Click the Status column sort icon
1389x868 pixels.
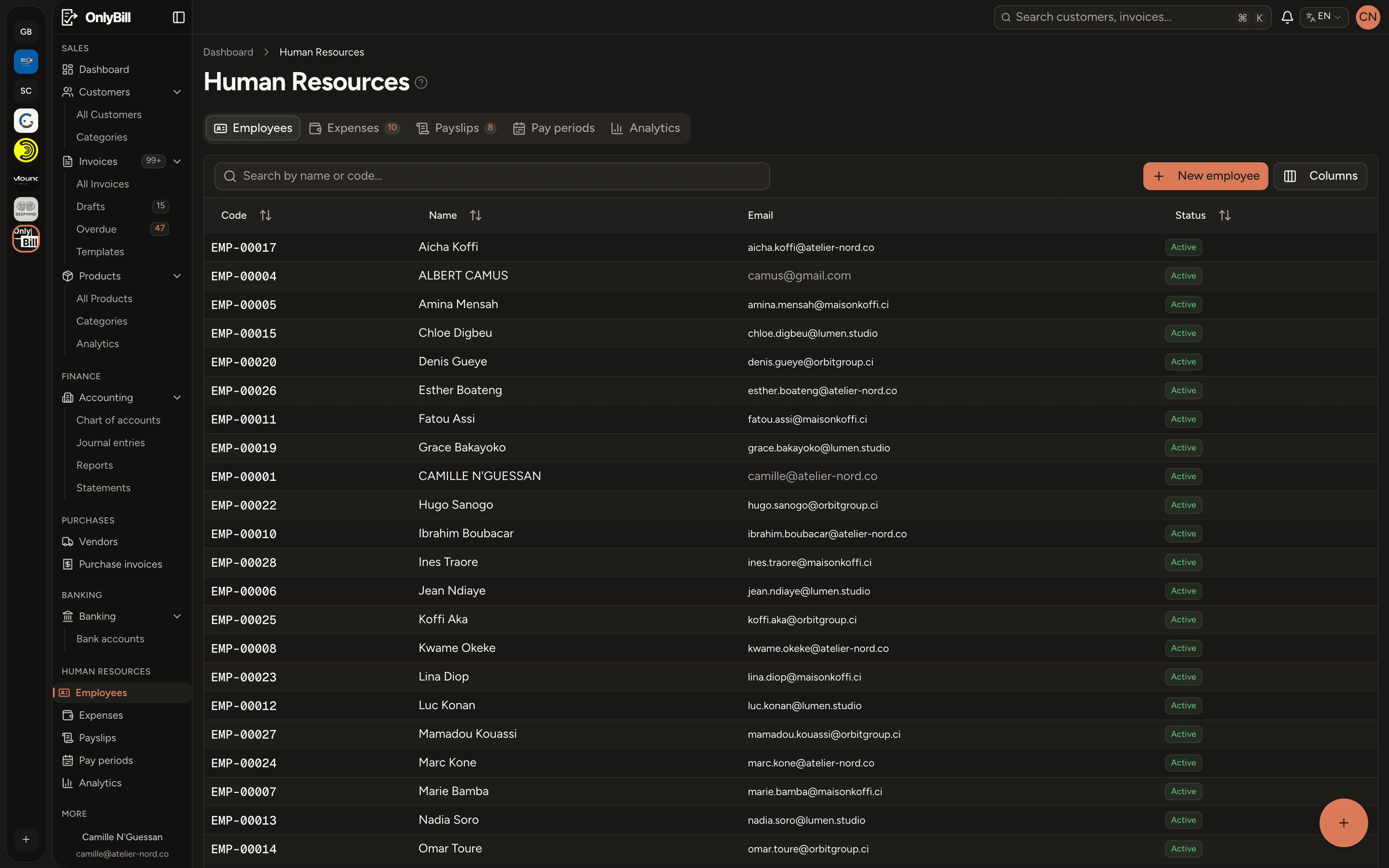click(1225, 215)
